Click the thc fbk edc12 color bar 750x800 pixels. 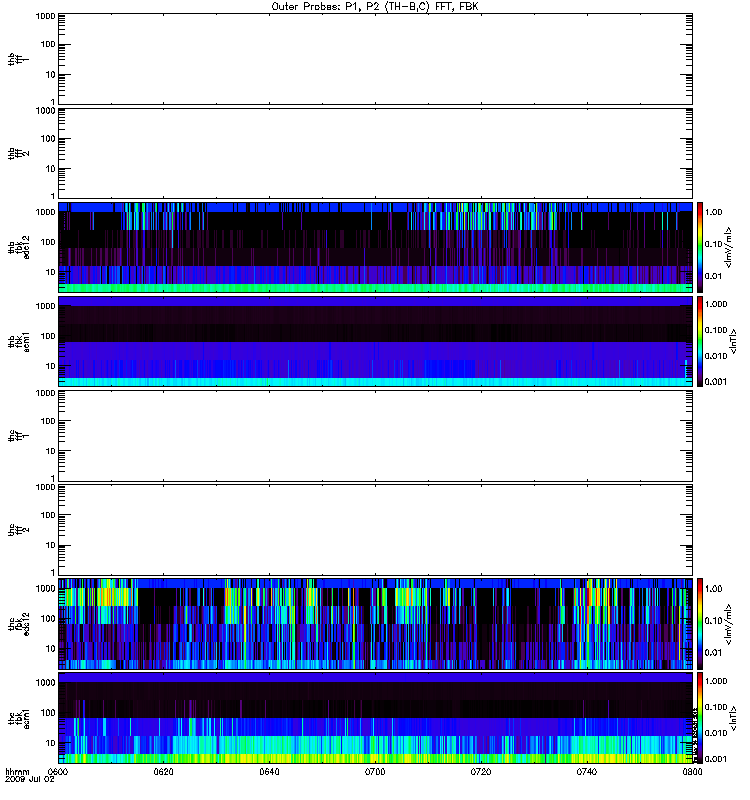pos(700,624)
